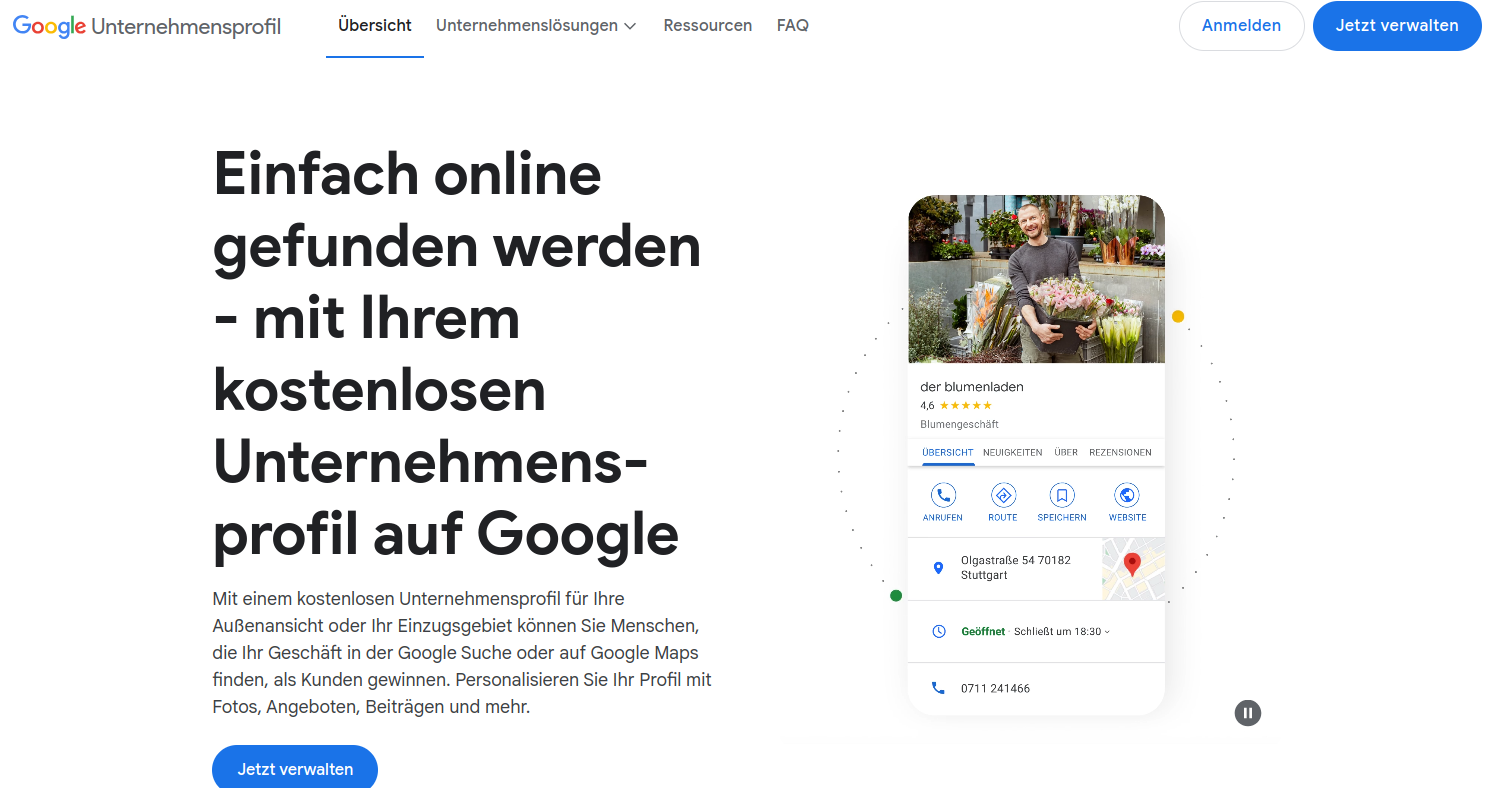Viewport: 1497px width, 788px height.
Task: Click the Anmelden button
Action: pyautogui.click(x=1241, y=26)
